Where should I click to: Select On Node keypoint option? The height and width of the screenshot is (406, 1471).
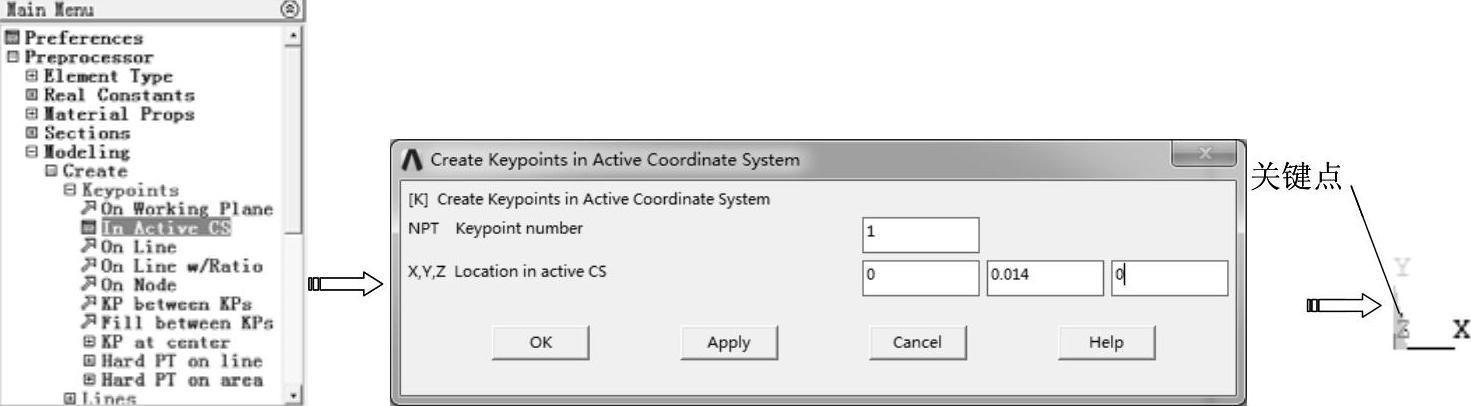[x=138, y=285]
